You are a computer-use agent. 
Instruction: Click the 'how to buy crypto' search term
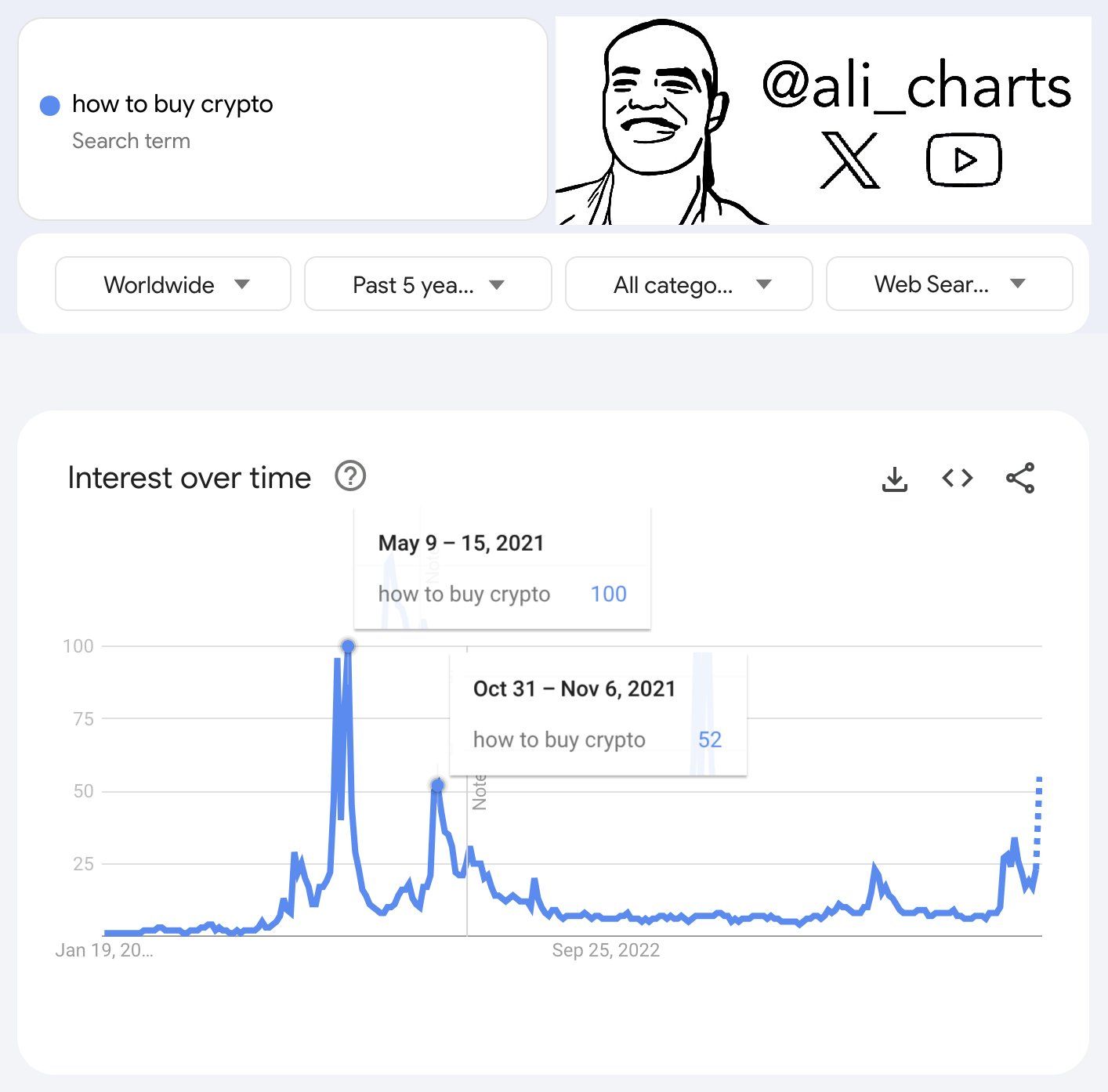pyautogui.click(x=172, y=104)
